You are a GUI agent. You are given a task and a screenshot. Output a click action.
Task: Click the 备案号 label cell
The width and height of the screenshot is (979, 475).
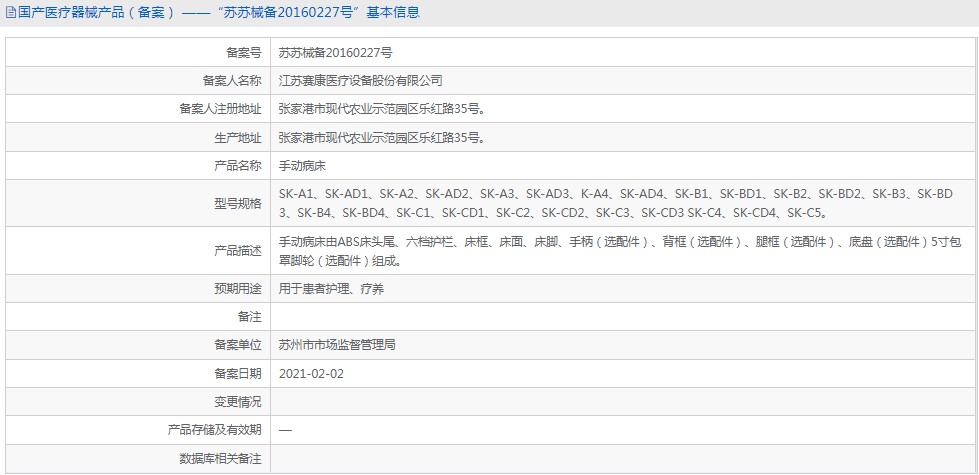click(243, 53)
